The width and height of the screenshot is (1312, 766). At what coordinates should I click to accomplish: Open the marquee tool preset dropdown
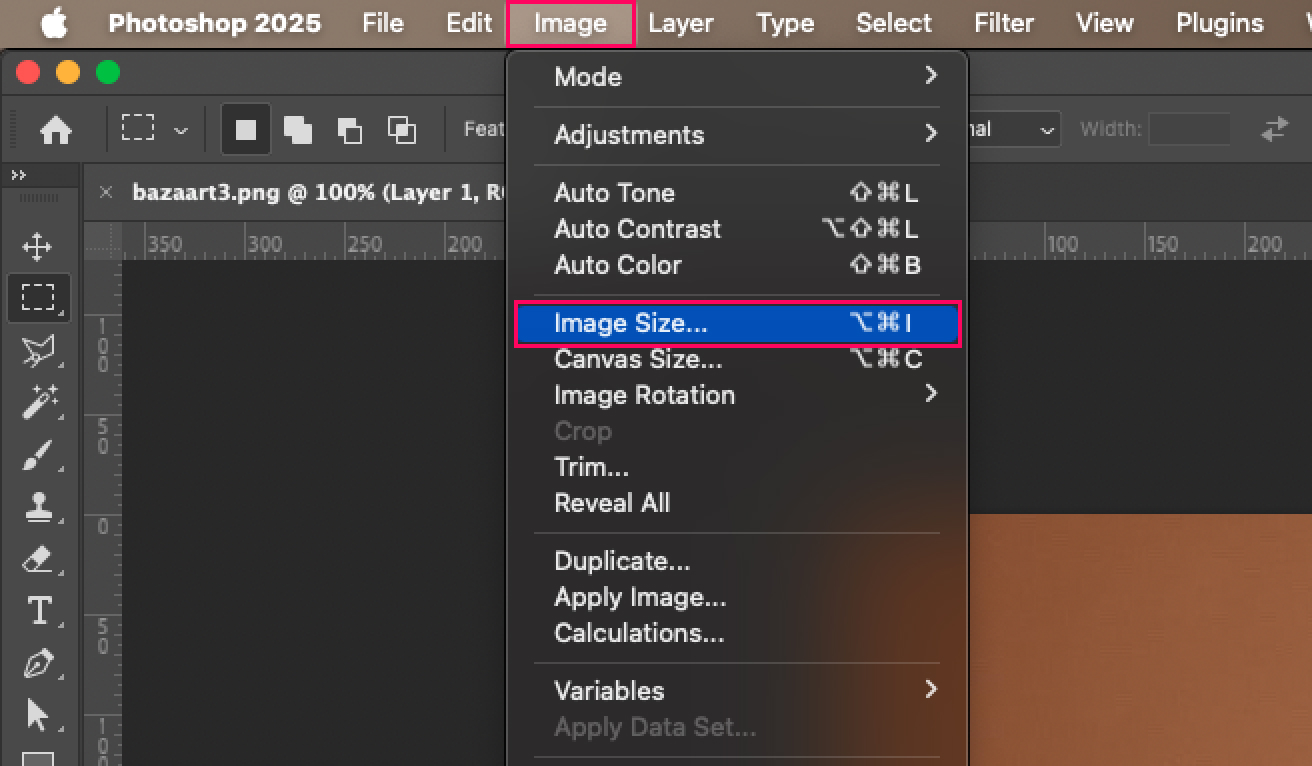coord(181,128)
